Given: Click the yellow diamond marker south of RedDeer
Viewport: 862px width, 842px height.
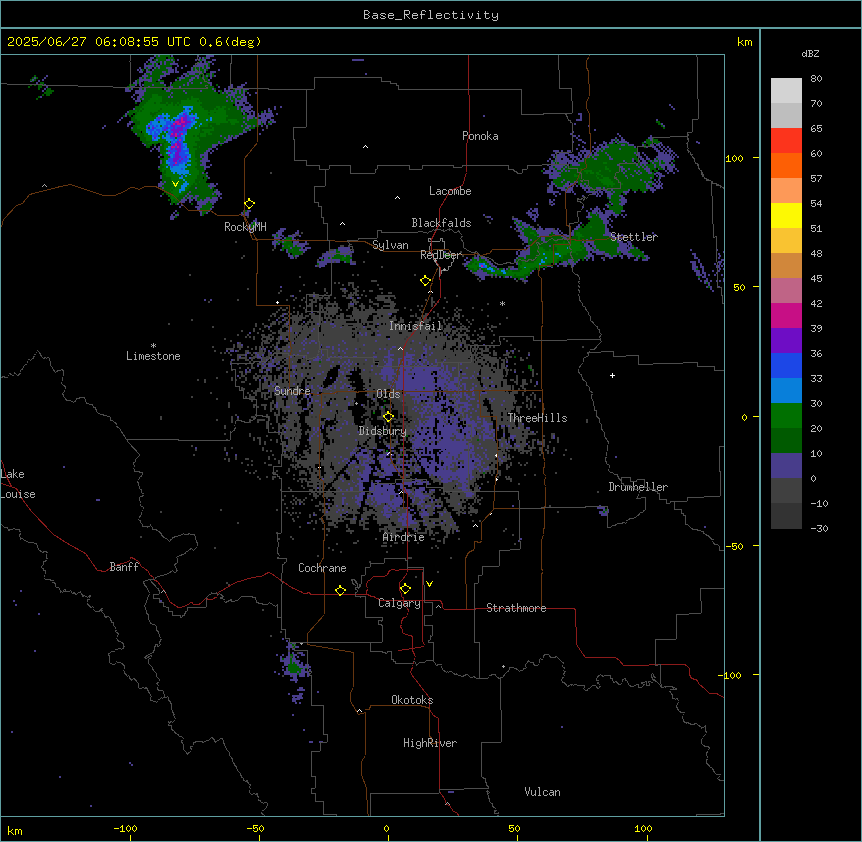Looking at the screenshot, I should (x=425, y=281).
